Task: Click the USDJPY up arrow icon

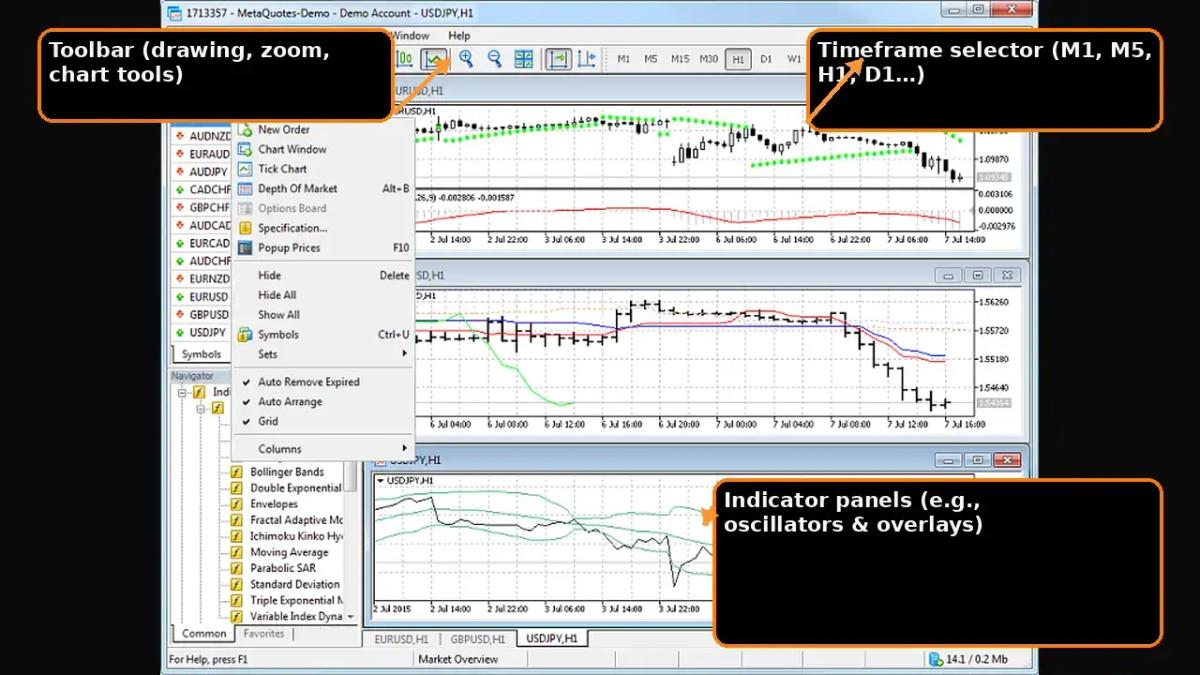Action: click(x=180, y=333)
